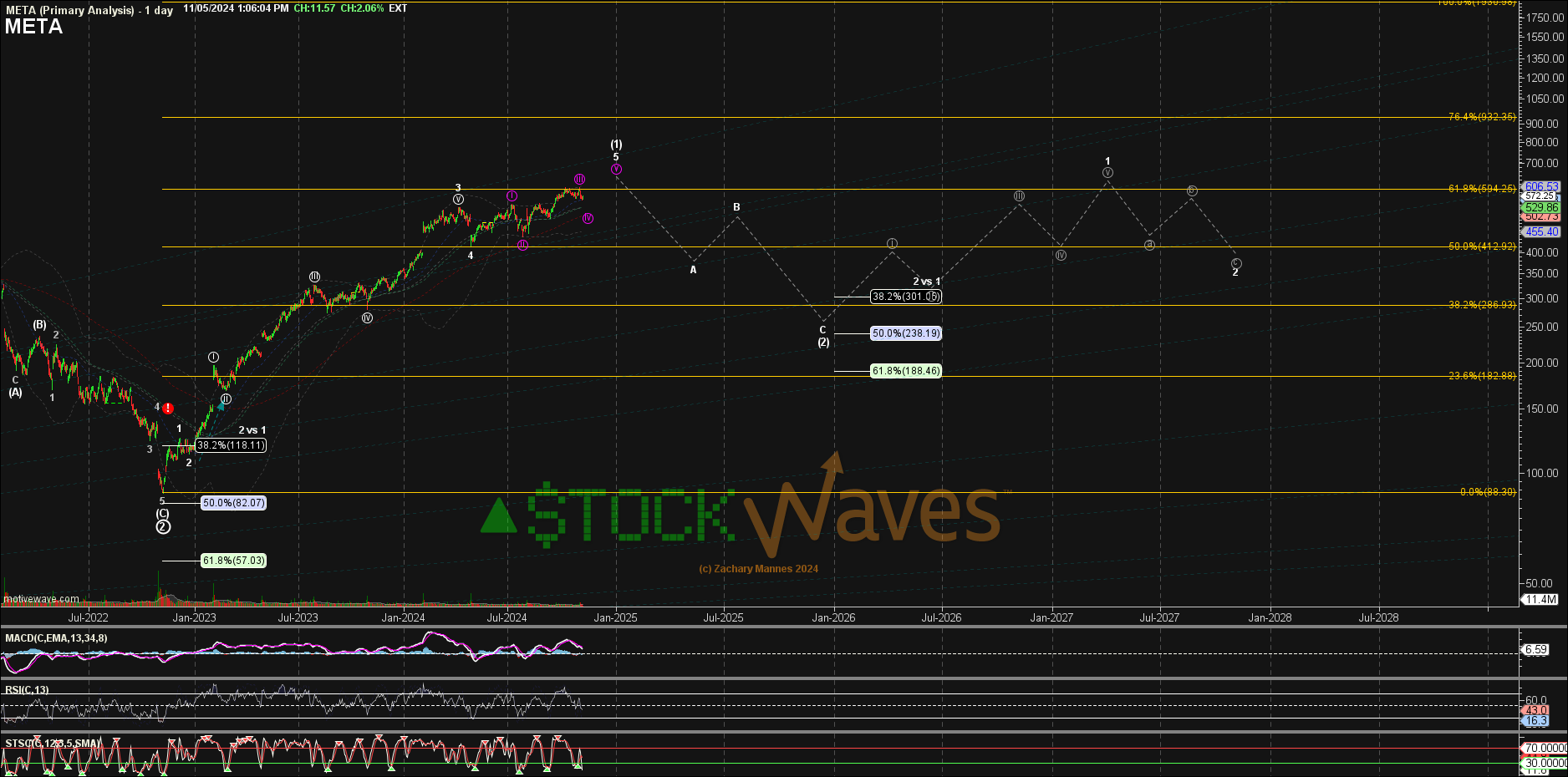The height and width of the screenshot is (777, 1568).
Task: Click the 11.4M volume axis label
Action: 1540,600
